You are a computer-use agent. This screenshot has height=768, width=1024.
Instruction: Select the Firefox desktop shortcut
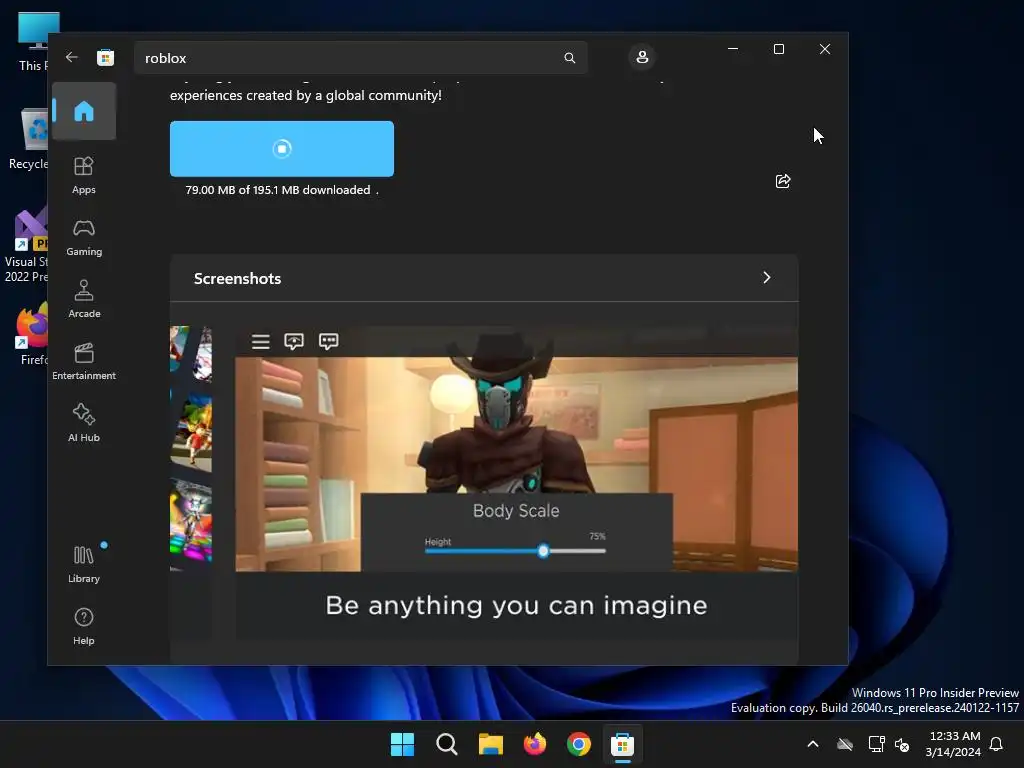click(33, 334)
